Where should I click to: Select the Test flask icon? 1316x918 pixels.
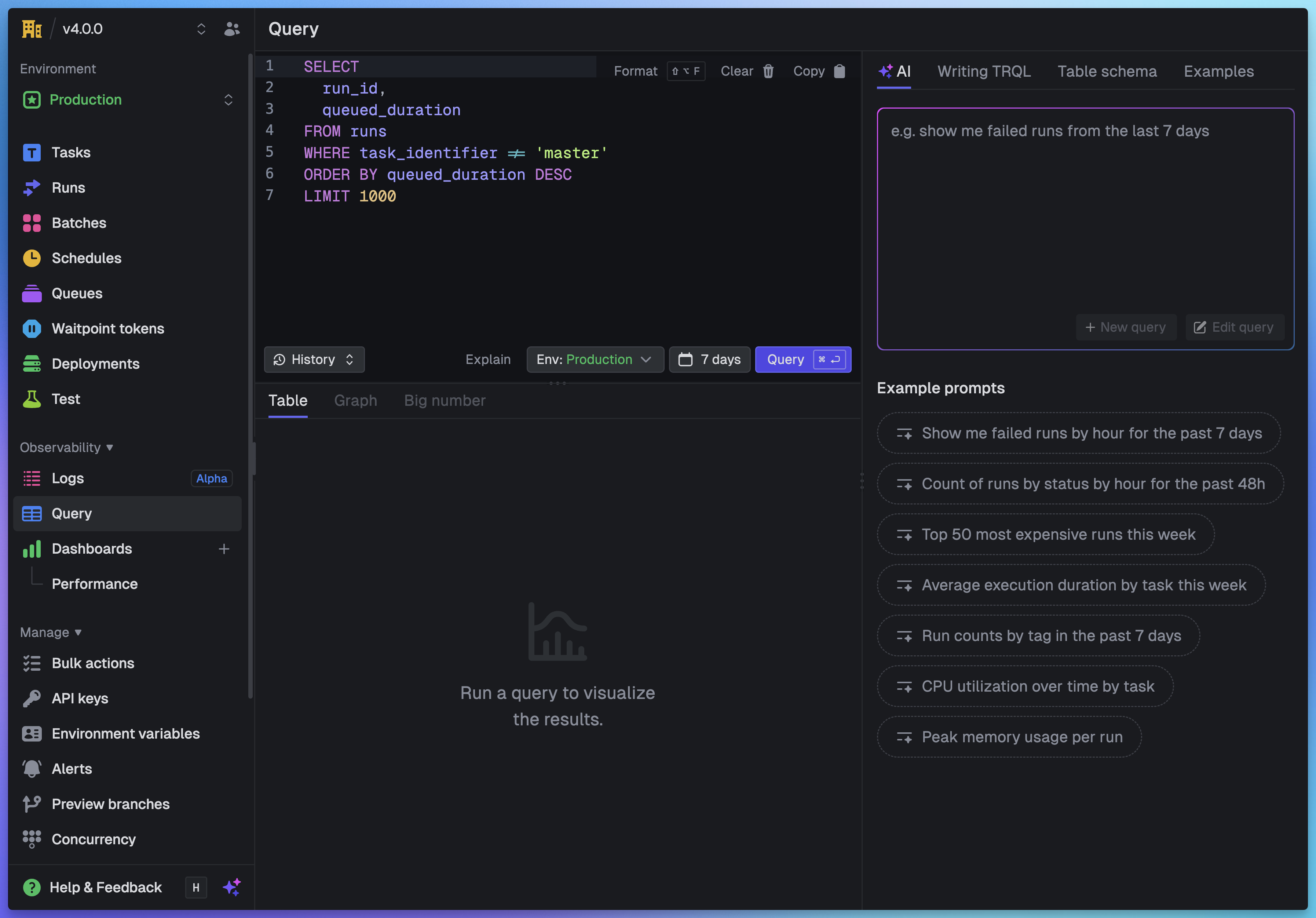32,398
